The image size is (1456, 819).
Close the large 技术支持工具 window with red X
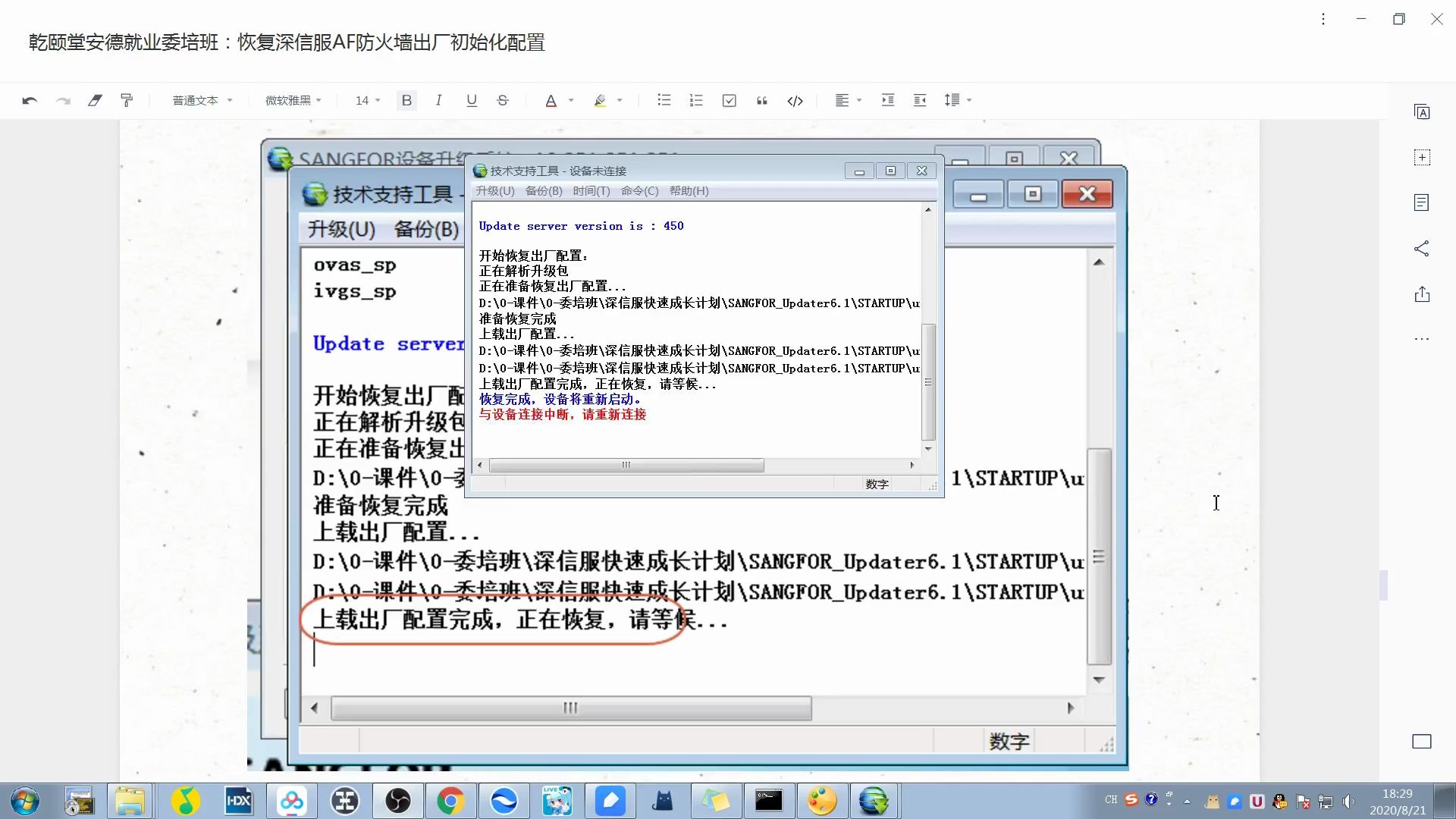click(1087, 194)
